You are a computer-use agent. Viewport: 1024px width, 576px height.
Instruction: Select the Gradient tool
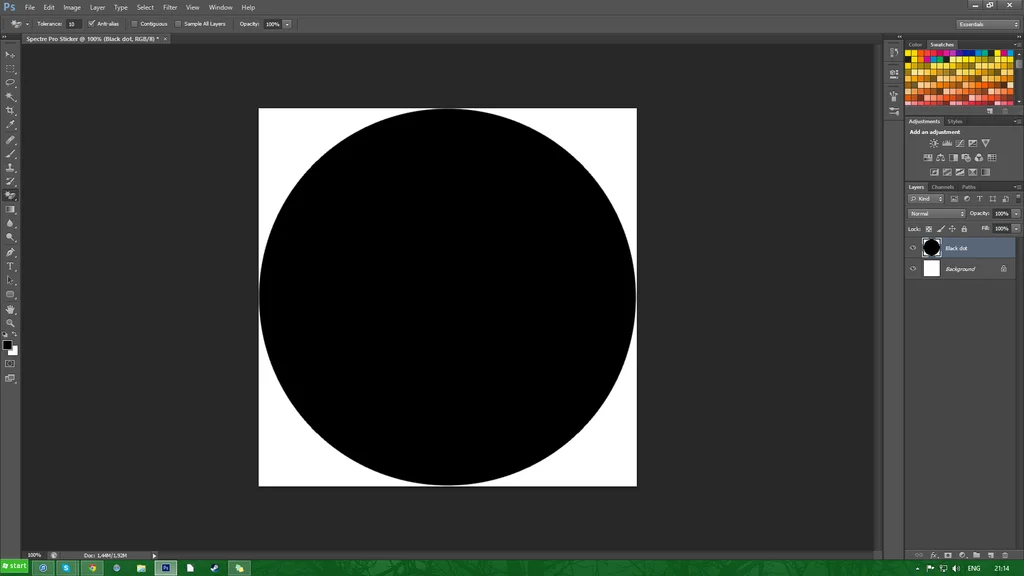pyautogui.click(x=10, y=210)
